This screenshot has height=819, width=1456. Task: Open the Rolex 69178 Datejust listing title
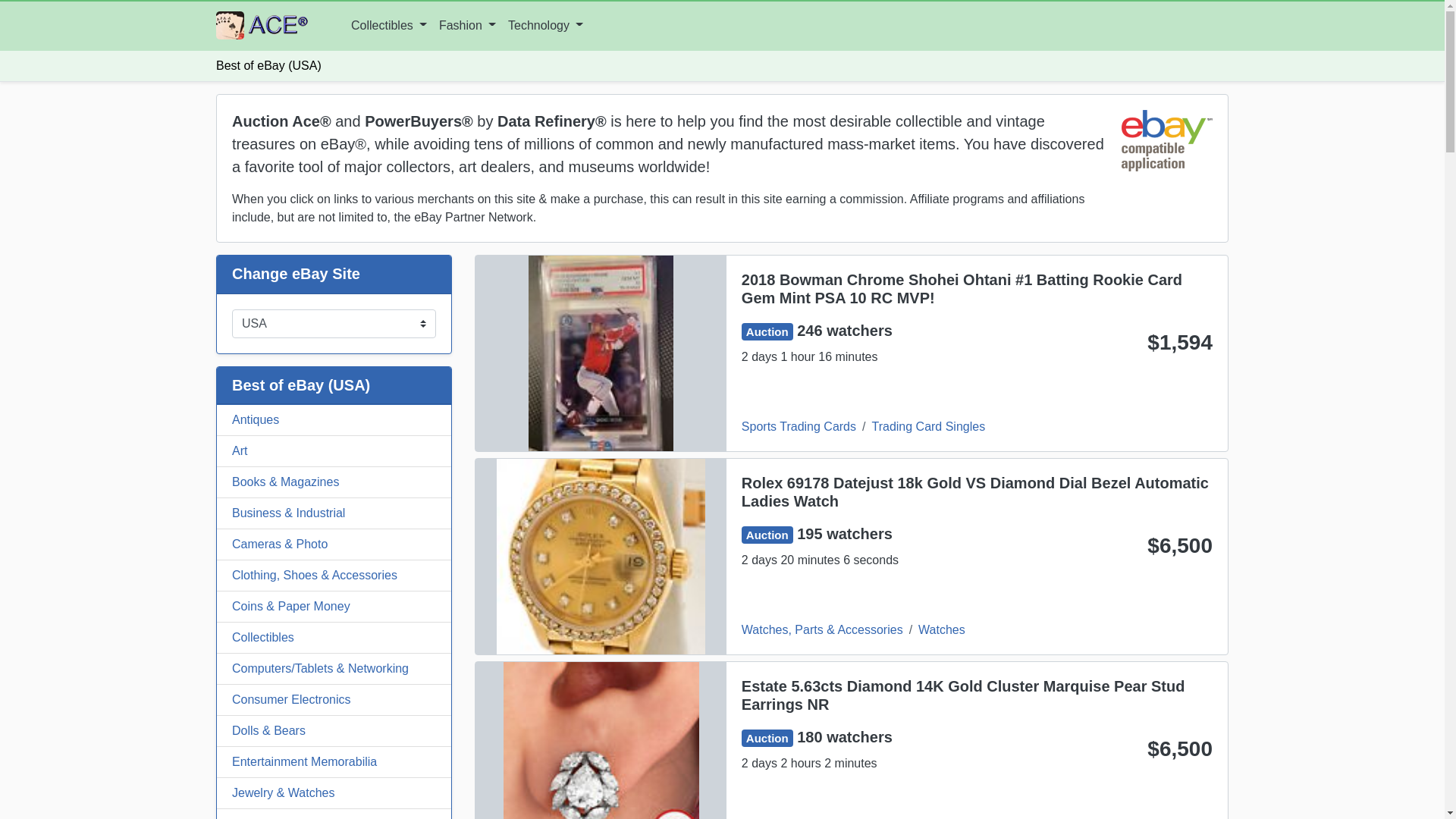pyautogui.click(x=975, y=492)
